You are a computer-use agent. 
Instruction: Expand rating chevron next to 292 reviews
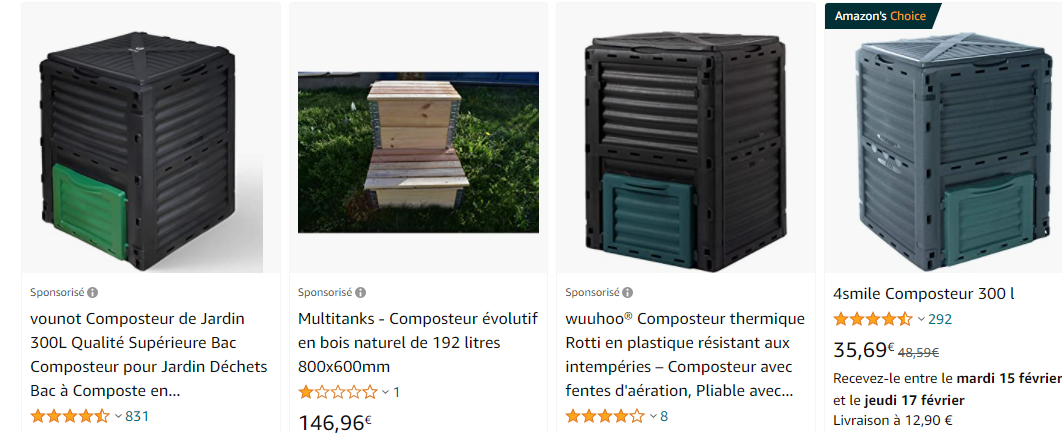pos(921,319)
